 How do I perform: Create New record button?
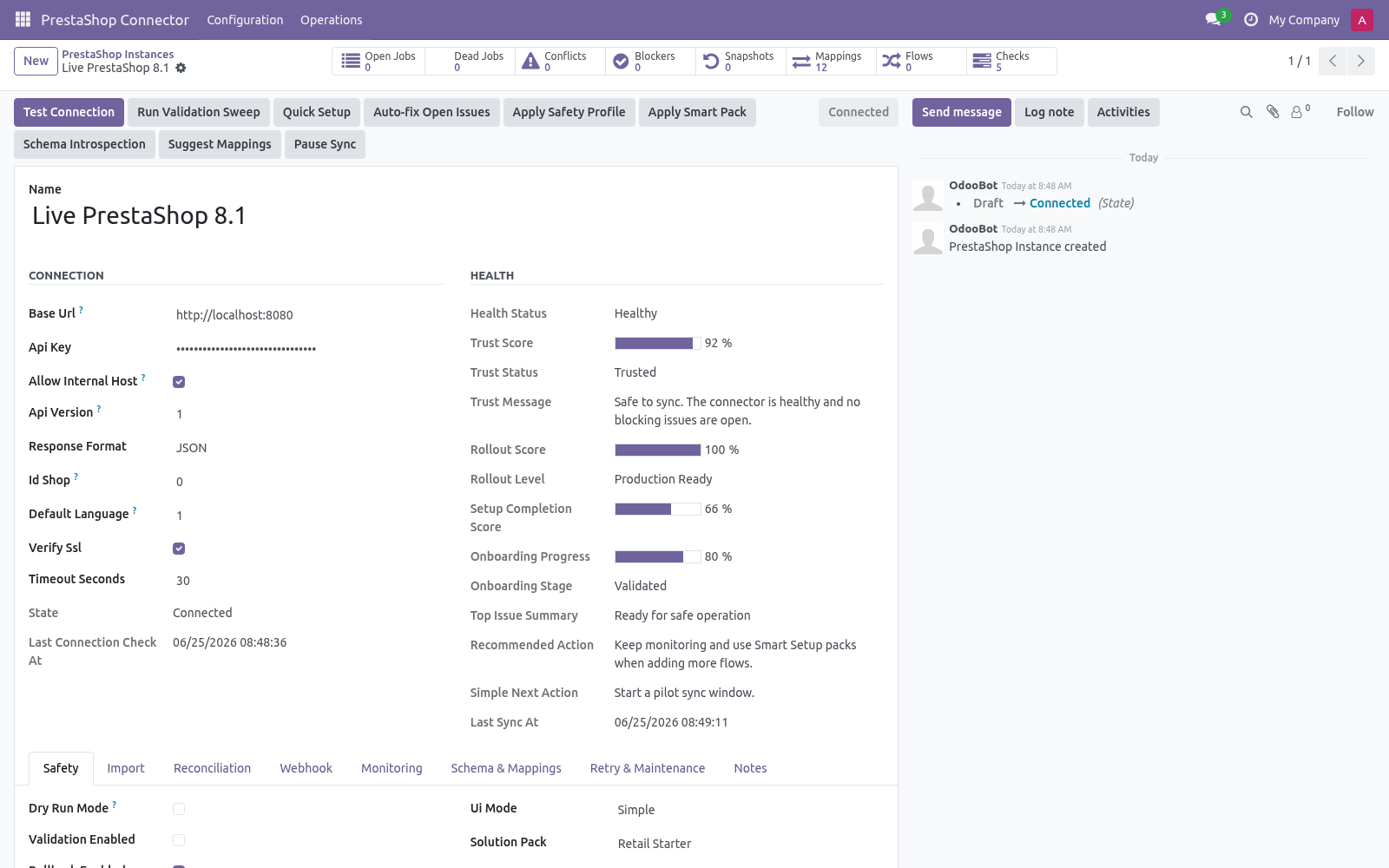click(36, 61)
